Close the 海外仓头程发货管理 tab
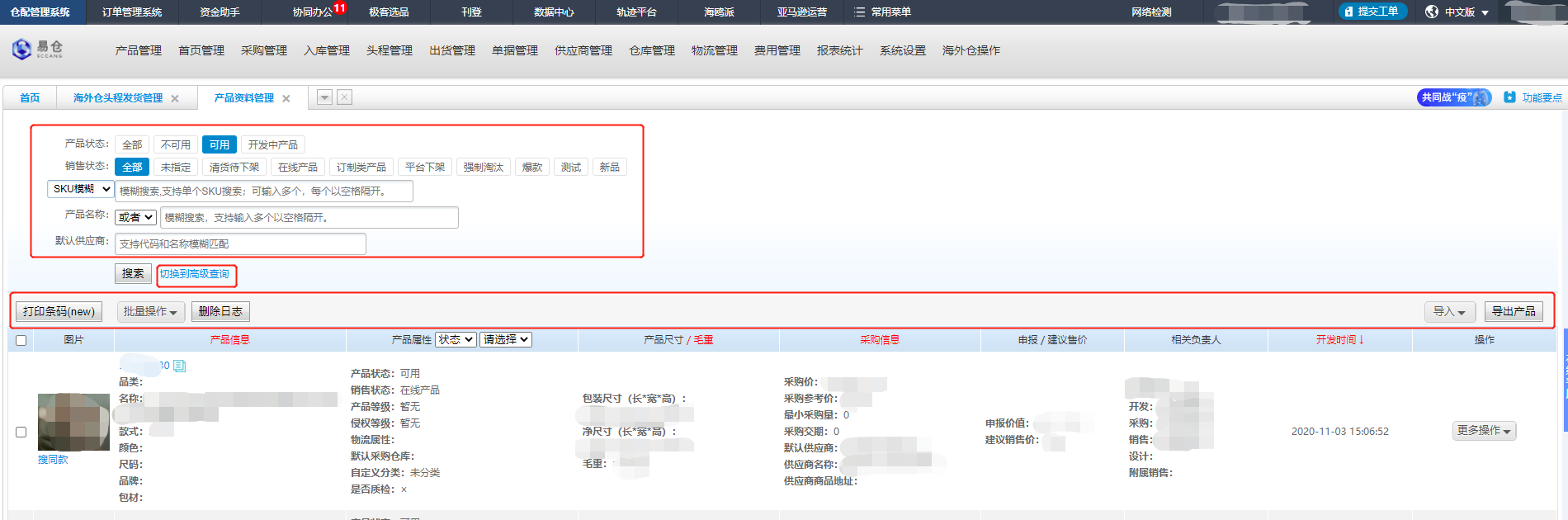Screen dimensions: 1568x520 (175, 98)
